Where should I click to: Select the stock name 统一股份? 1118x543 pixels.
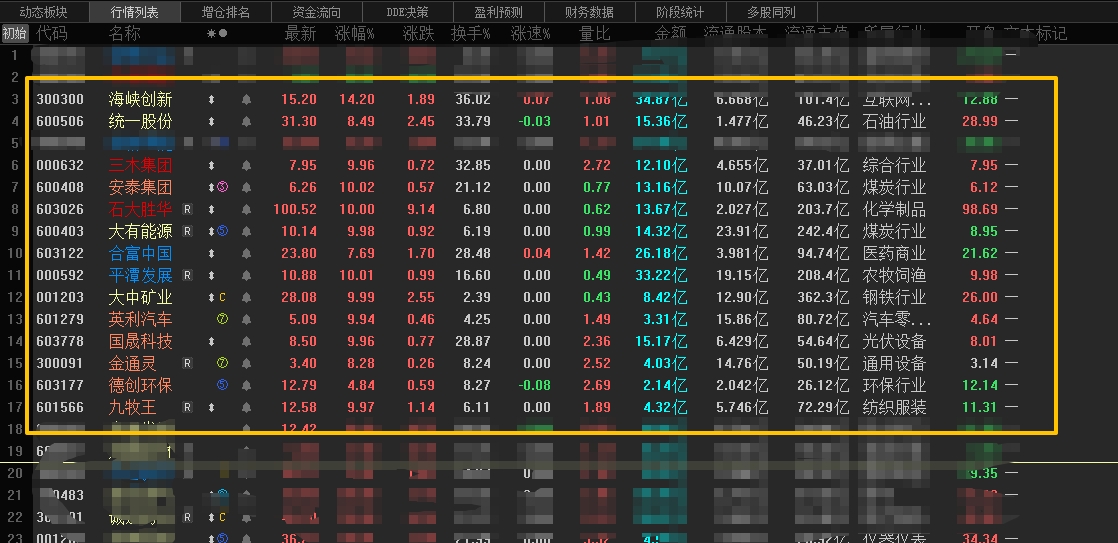point(140,122)
